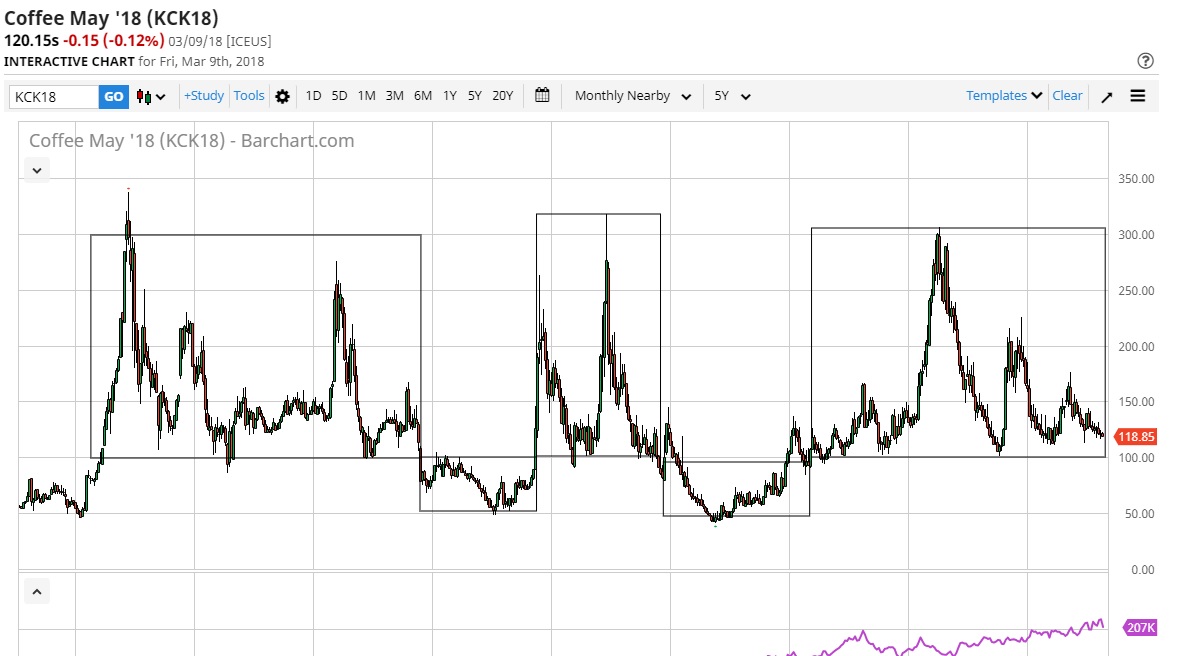Click the GO button next to symbol field

click(113, 96)
